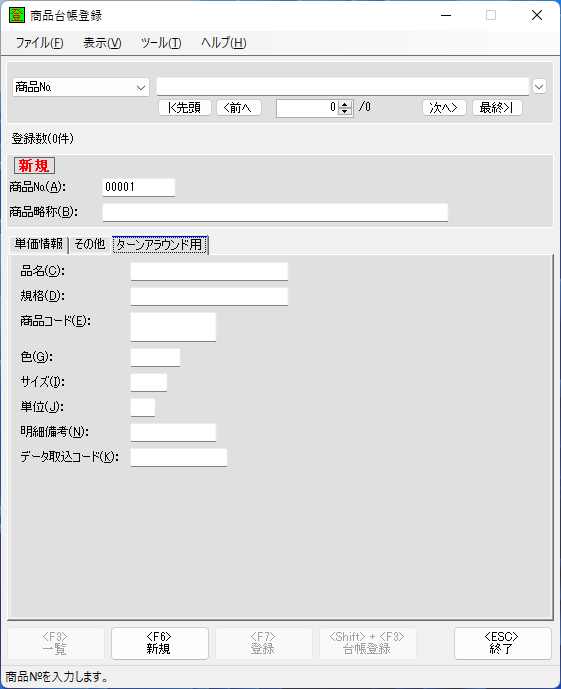Open the ファイル(F) menu
The image size is (561, 689).
[40, 43]
